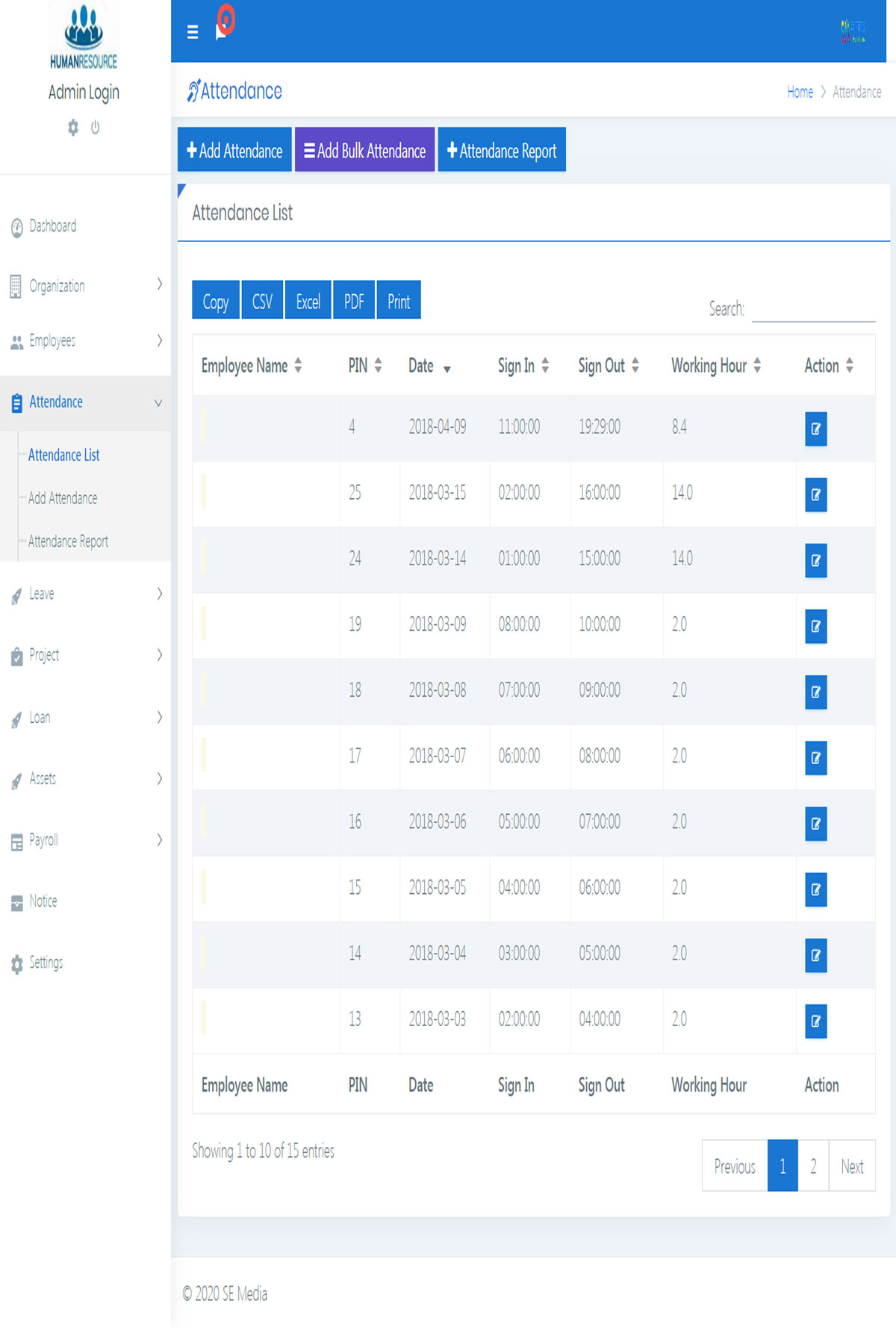
Task: Click the power logout icon
Action: tap(95, 128)
